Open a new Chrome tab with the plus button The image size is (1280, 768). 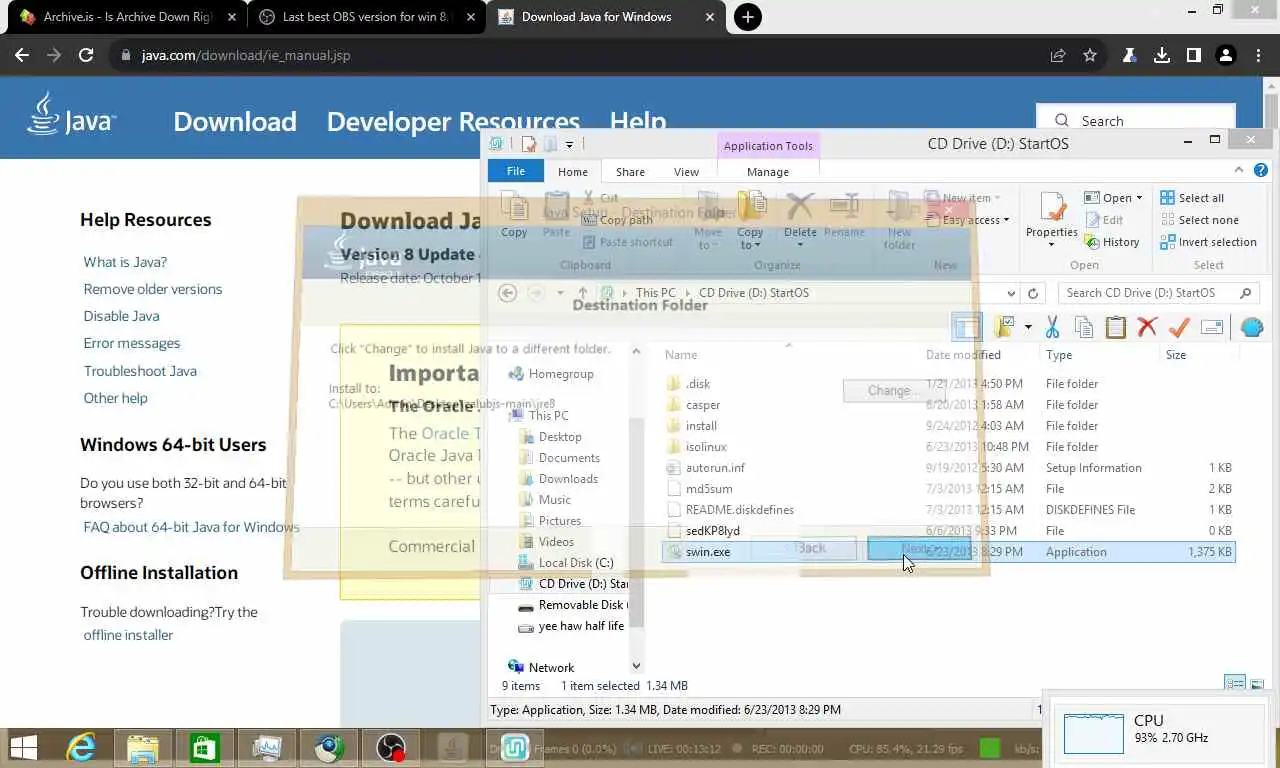click(x=747, y=17)
